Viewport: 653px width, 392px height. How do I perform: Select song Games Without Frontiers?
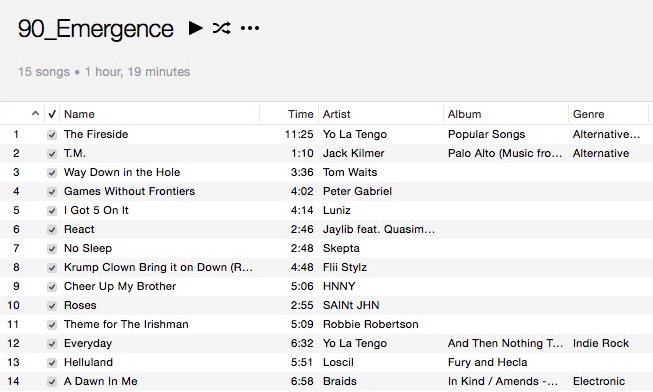click(129, 191)
